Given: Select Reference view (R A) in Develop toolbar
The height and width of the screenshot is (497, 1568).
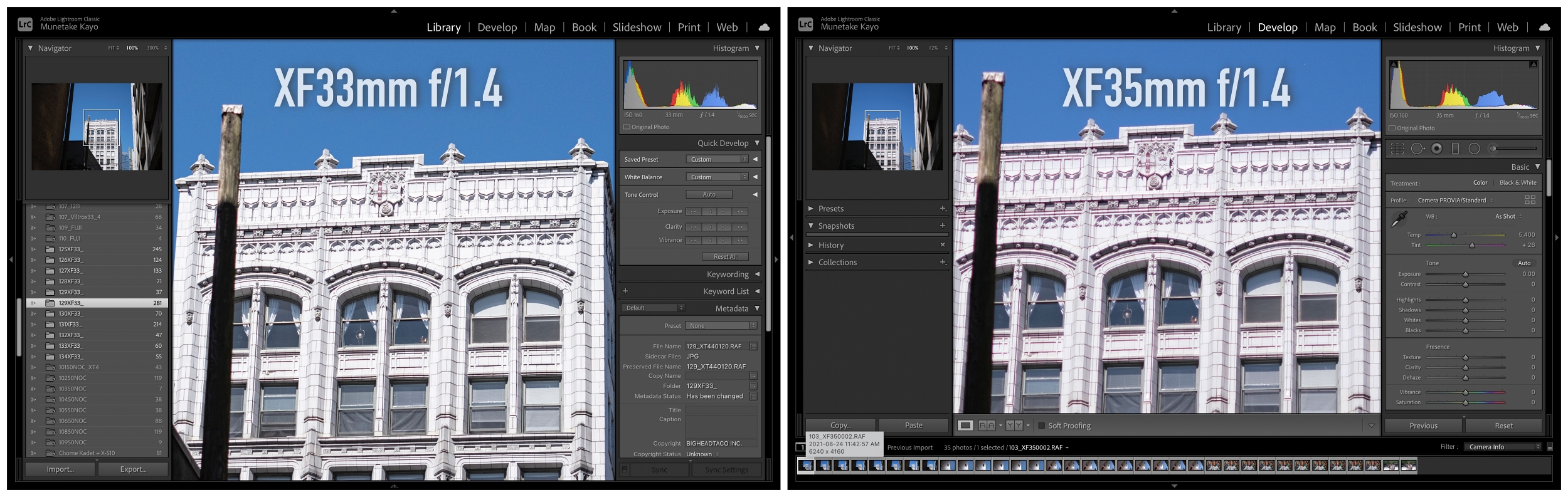Looking at the screenshot, I should point(987,426).
